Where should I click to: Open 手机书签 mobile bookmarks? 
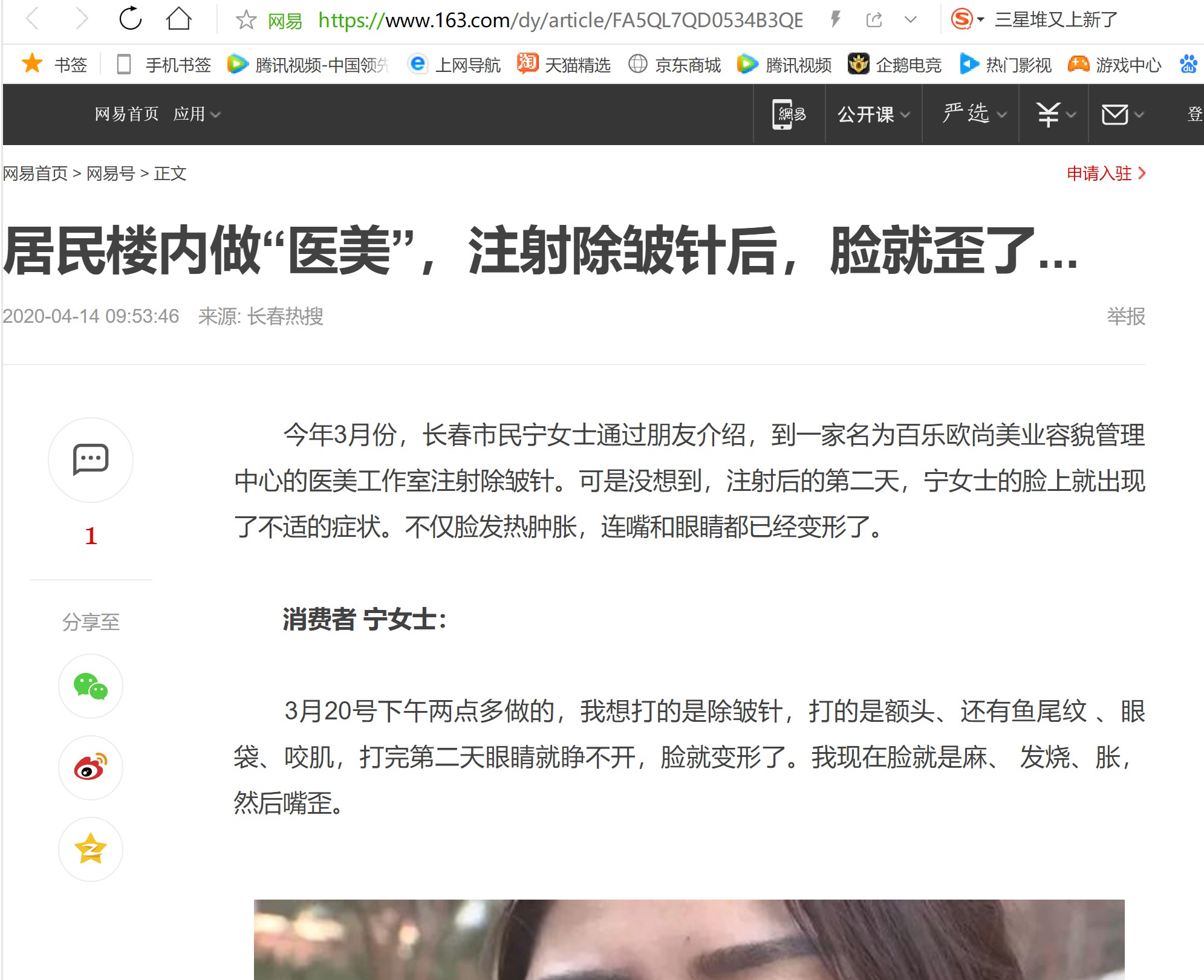point(164,64)
